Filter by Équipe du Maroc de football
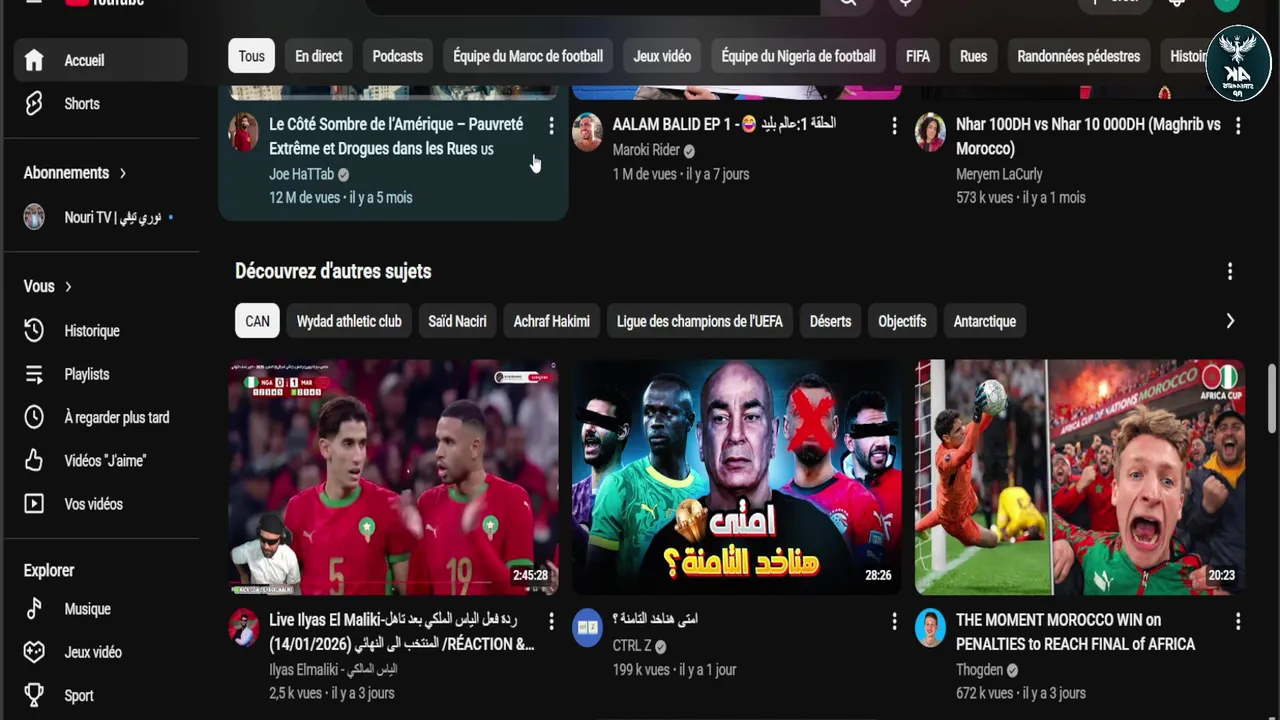Image resolution: width=1280 pixels, height=720 pixels. [528, 56]
